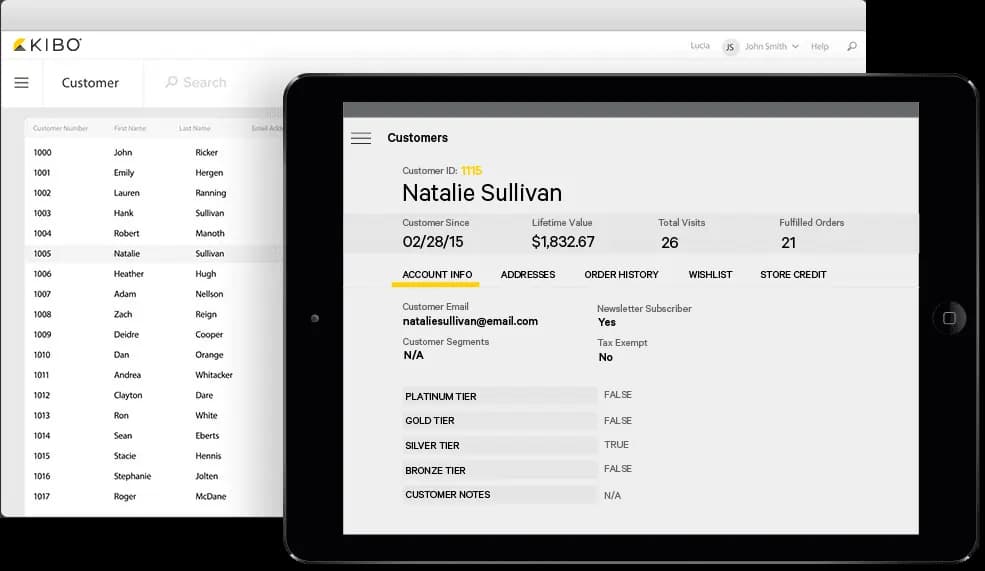The image size is (985, 571).
Task: Sort by First Name column header
Action: [130, 128]
